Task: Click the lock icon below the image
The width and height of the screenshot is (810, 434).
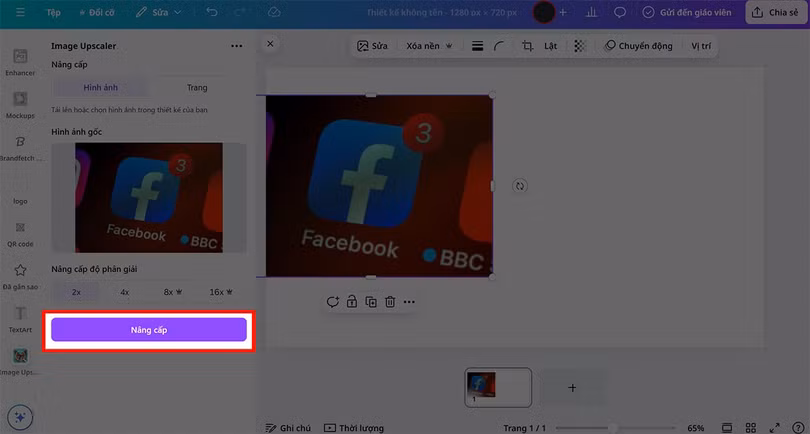Action: tap(351, 301)
